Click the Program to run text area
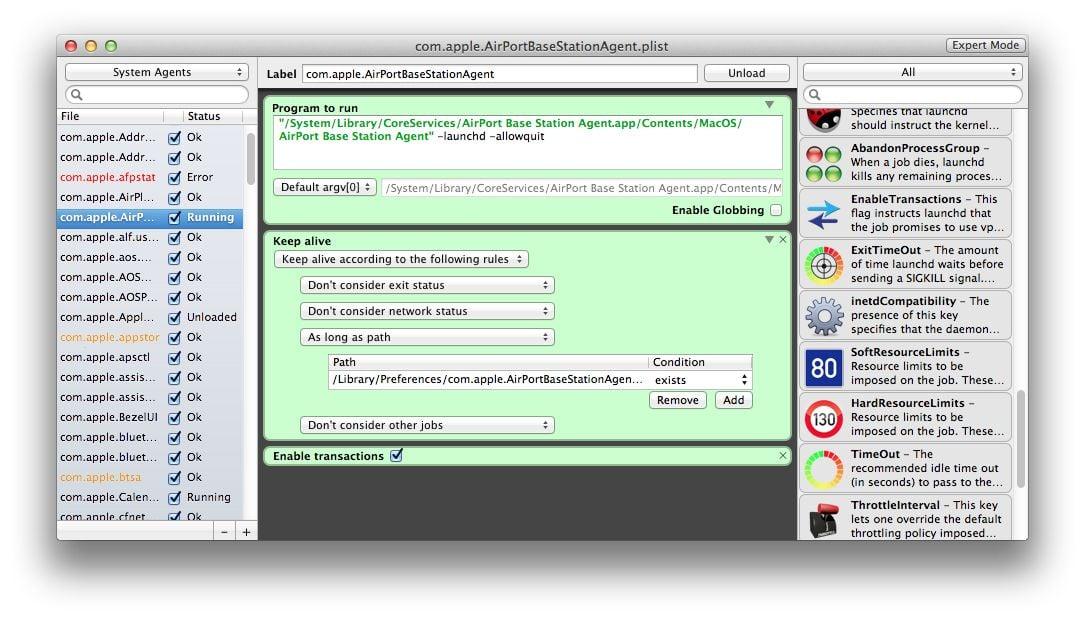 527,142
